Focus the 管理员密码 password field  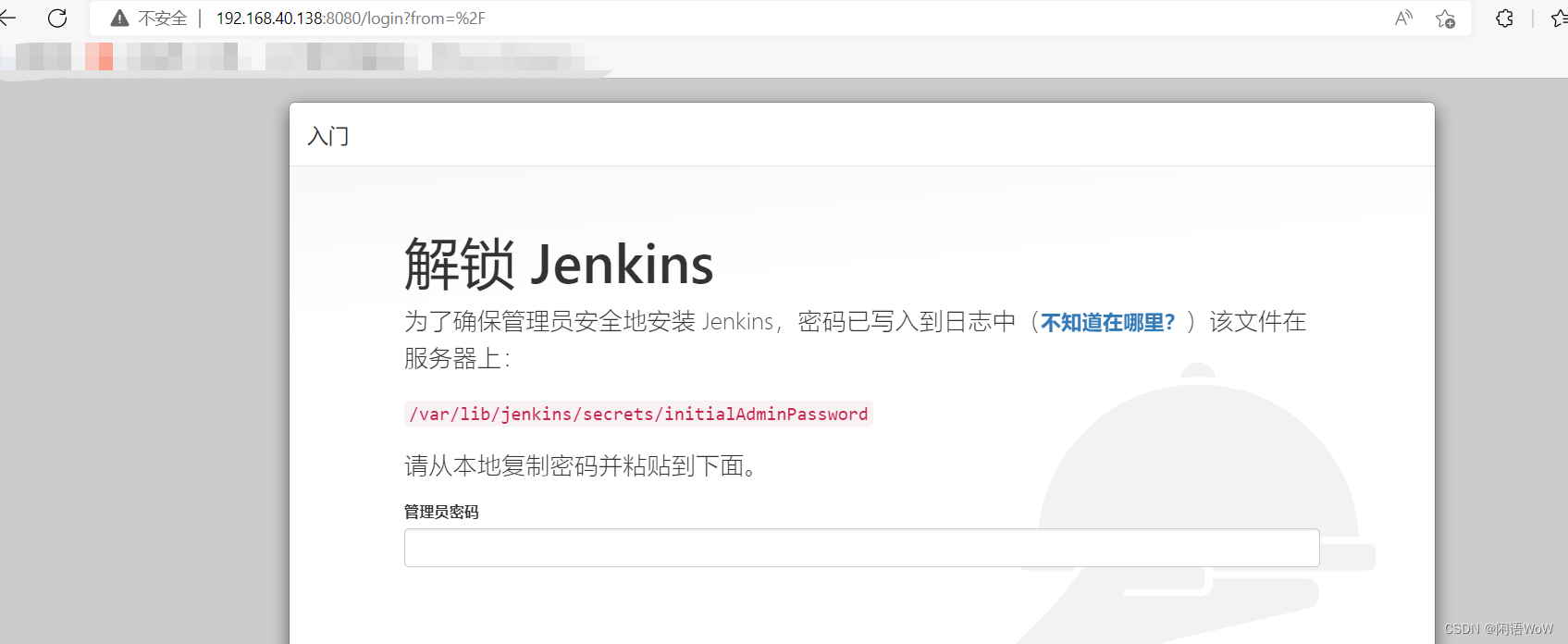point(861,548)
